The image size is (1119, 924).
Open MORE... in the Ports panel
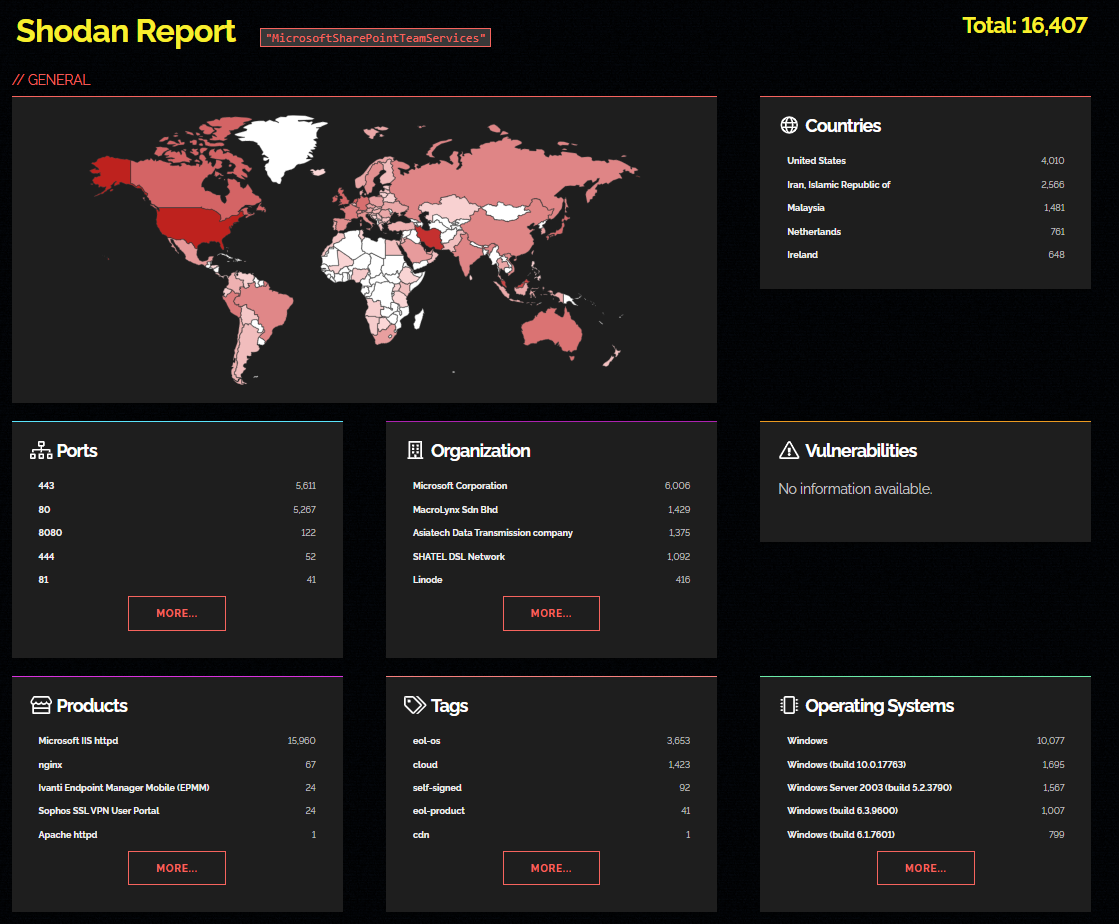[x=177, y=614]
